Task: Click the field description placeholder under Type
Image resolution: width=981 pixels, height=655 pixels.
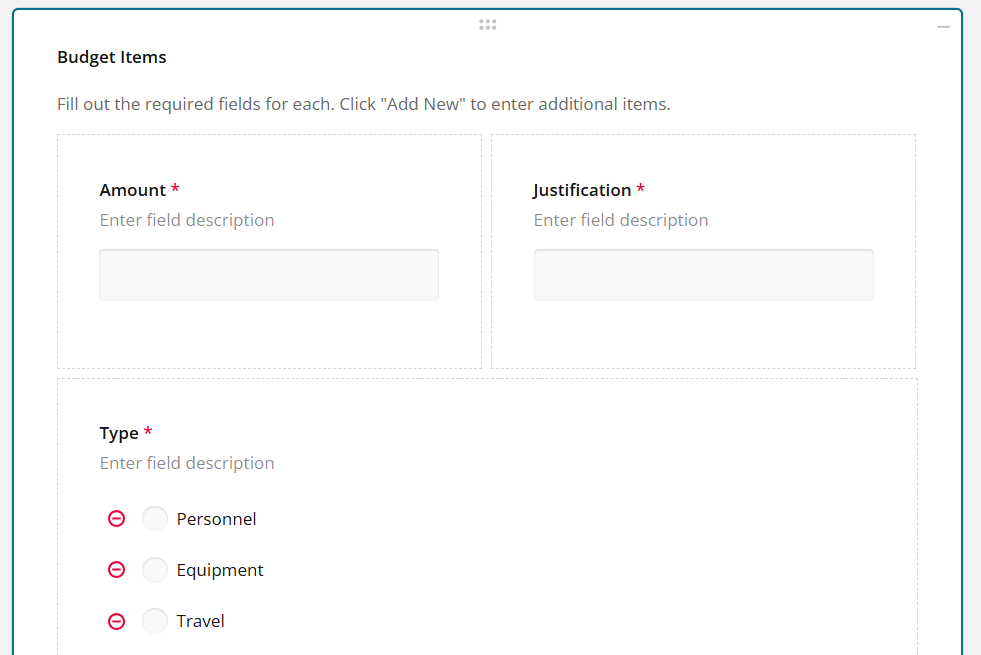Action: (x=187, y=462)
